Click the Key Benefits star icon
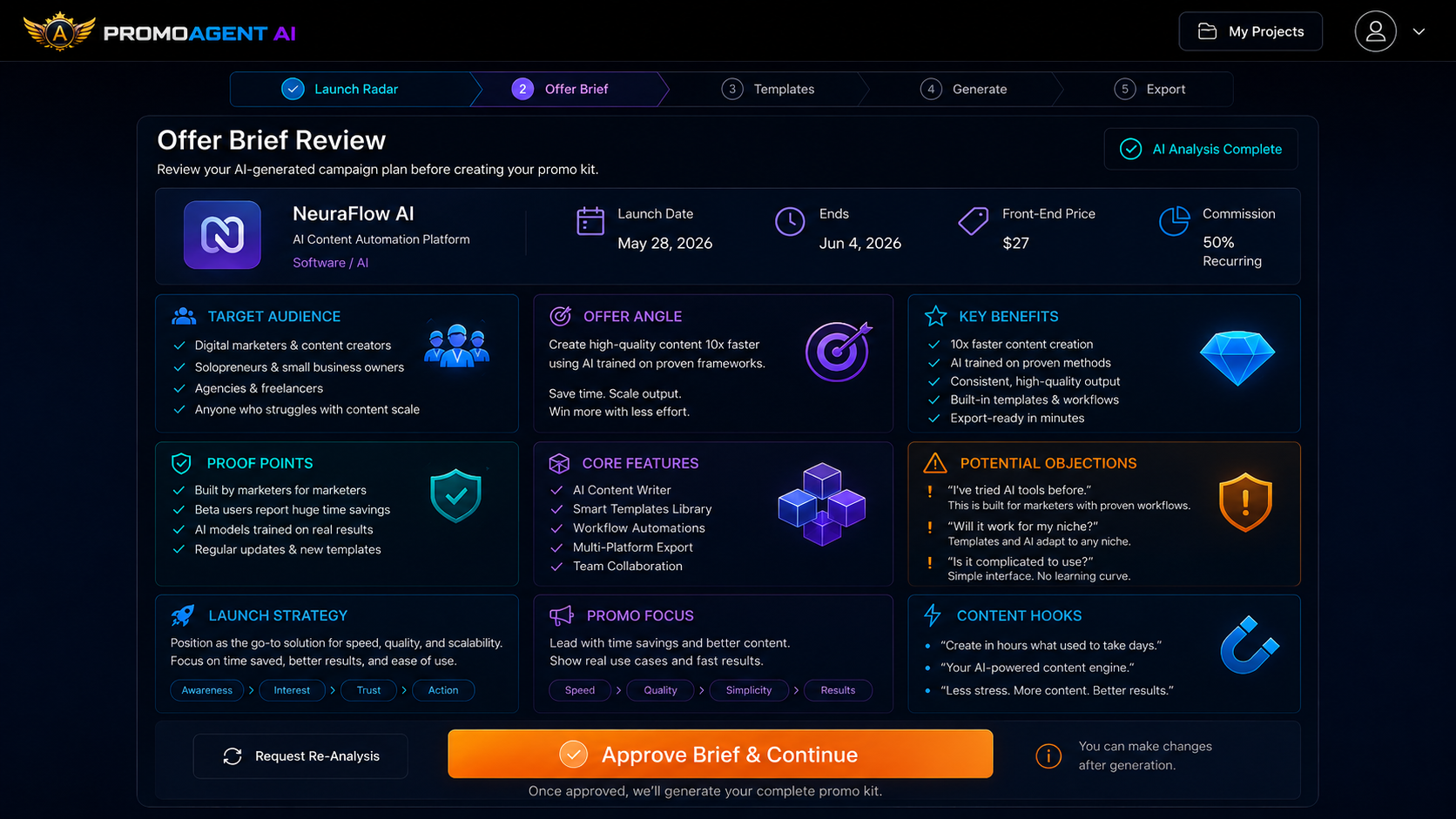The height and width of the screenshot is (819, 1456). coord(935,316)
